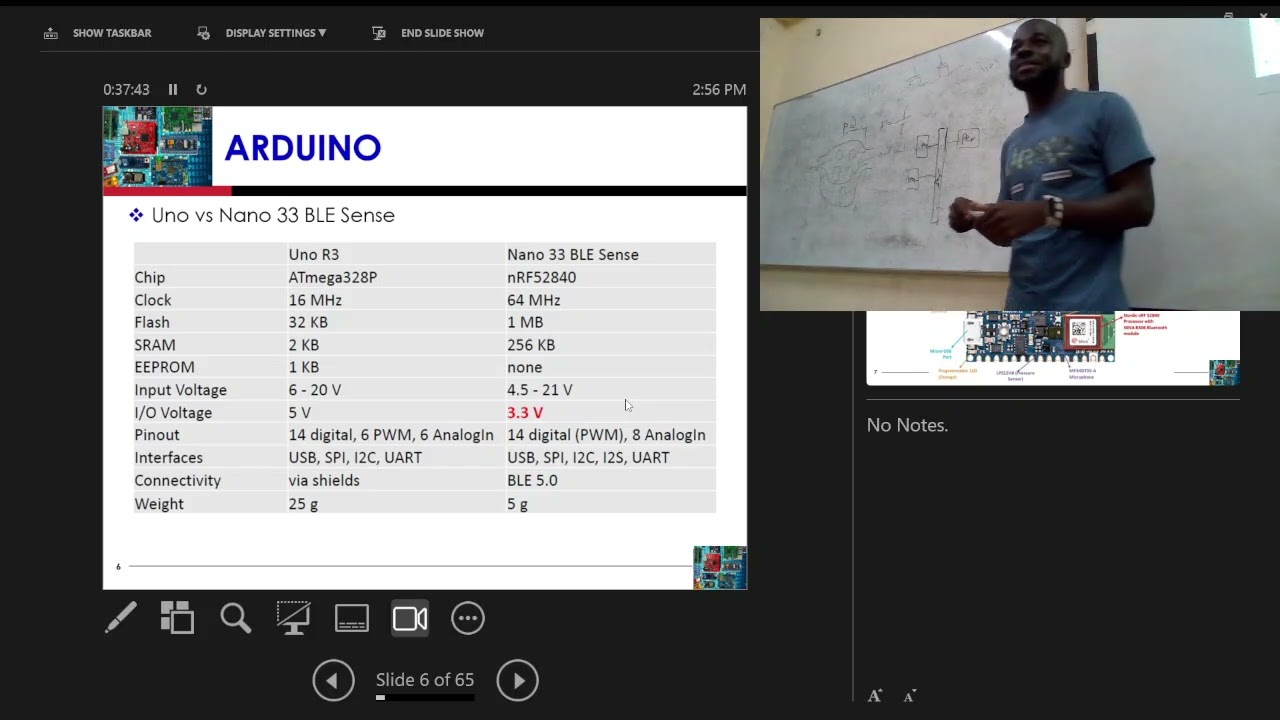Click '25 g' weight cell
Screen dimensions: 1280x720
303,504
